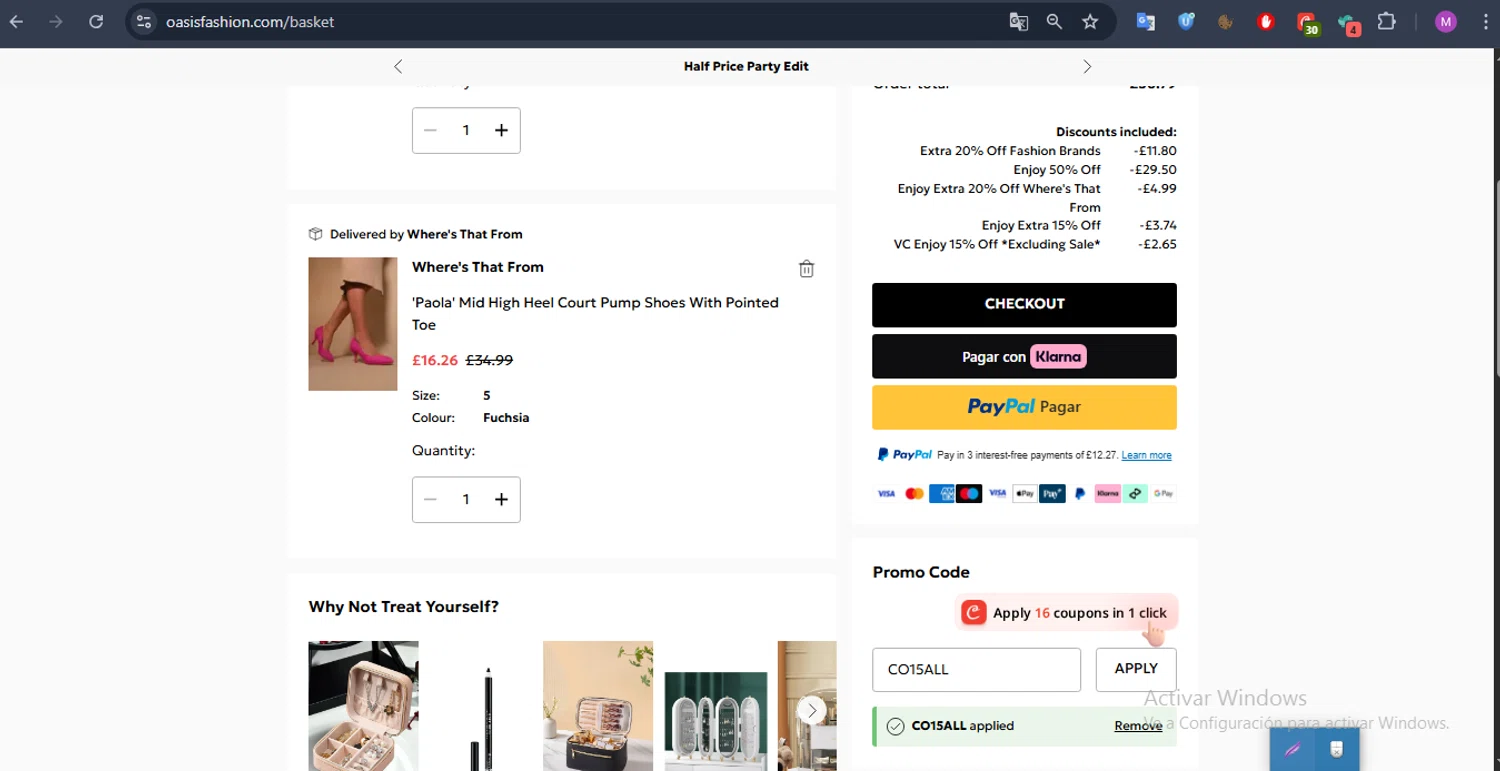Image resolution: width=1500 pixels, height=771 pixels.
Task: Click the promo code field containing CO15ALL
Action: click(976, 670)
